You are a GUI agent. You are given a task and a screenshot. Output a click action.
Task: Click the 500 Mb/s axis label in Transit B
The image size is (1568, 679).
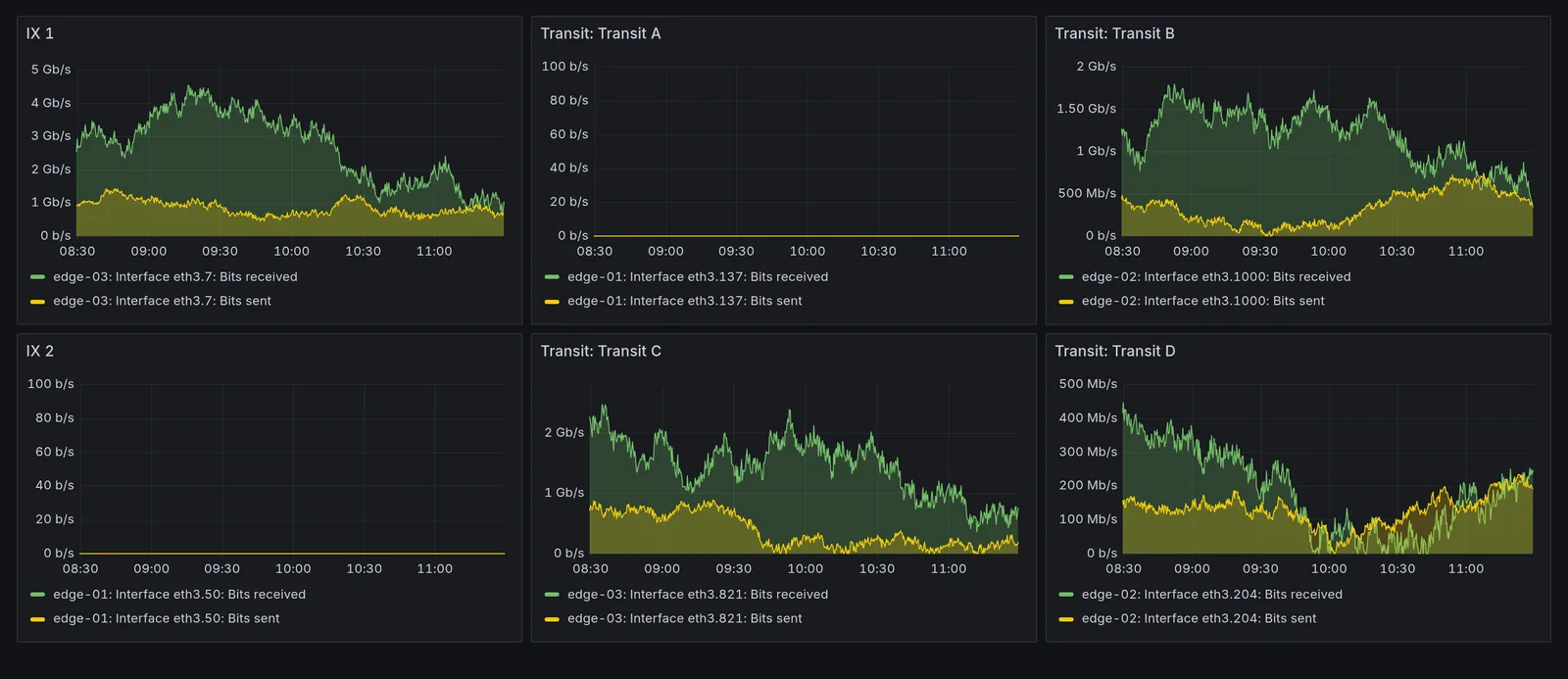pos(1087,193)
